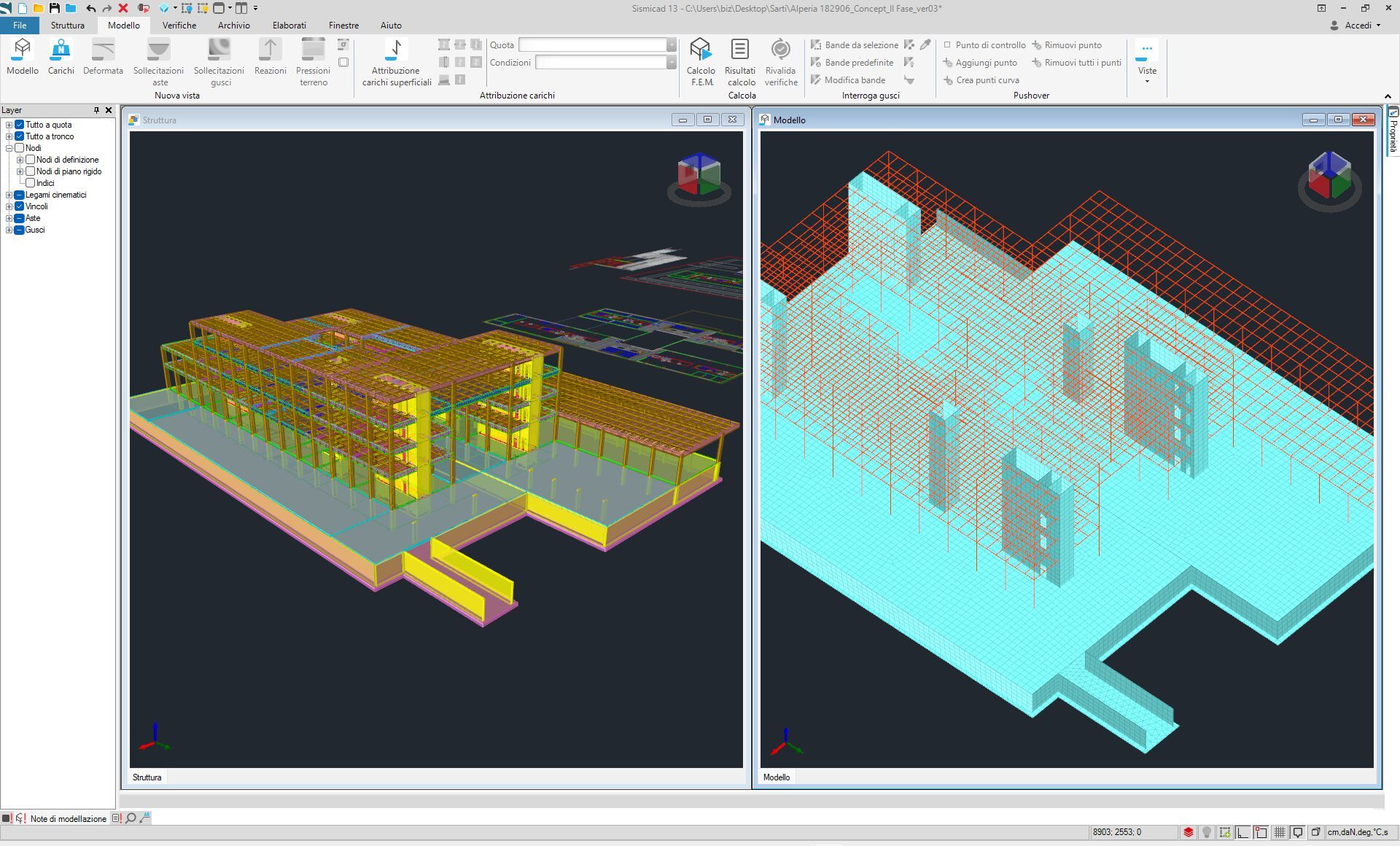
Task: Expand the Aste tree node
Action: [9, 218]
